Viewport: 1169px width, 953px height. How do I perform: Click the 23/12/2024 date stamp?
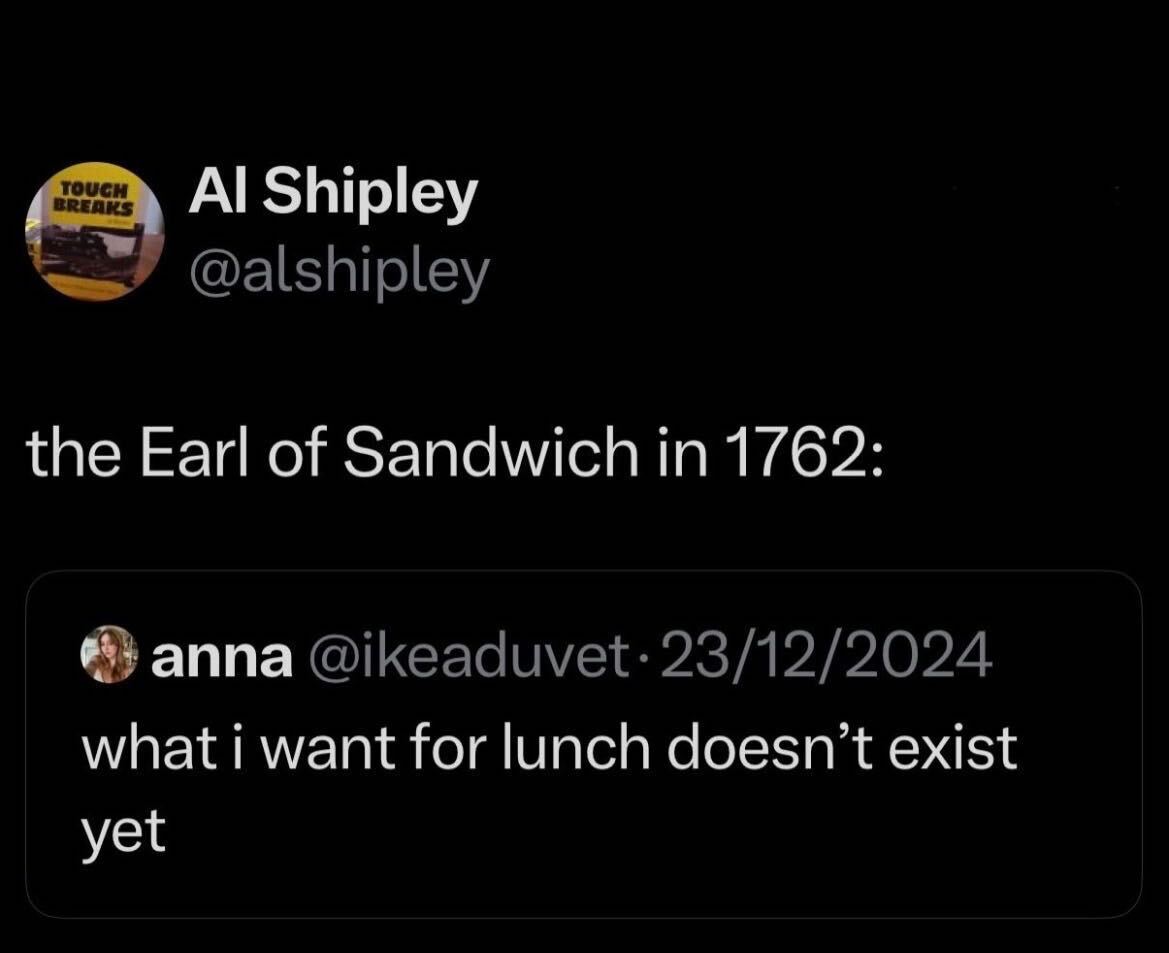[820, 656]
